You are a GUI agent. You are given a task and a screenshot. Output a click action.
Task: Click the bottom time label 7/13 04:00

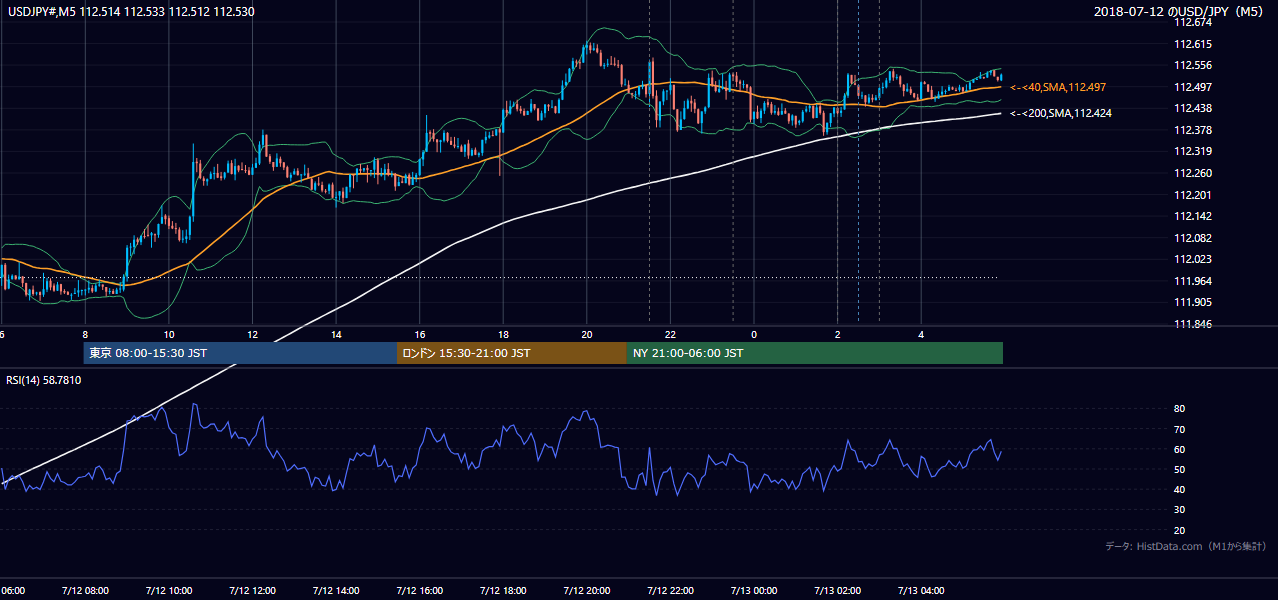tap(921, 590)
